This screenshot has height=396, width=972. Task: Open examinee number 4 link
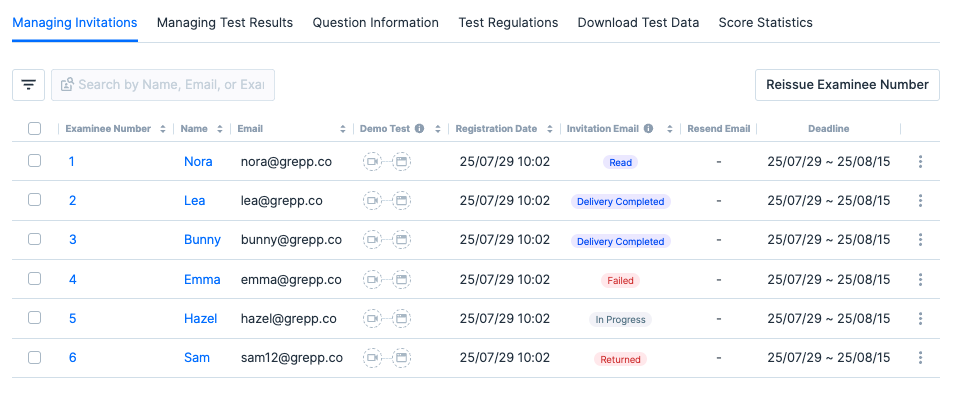point(73,279)
